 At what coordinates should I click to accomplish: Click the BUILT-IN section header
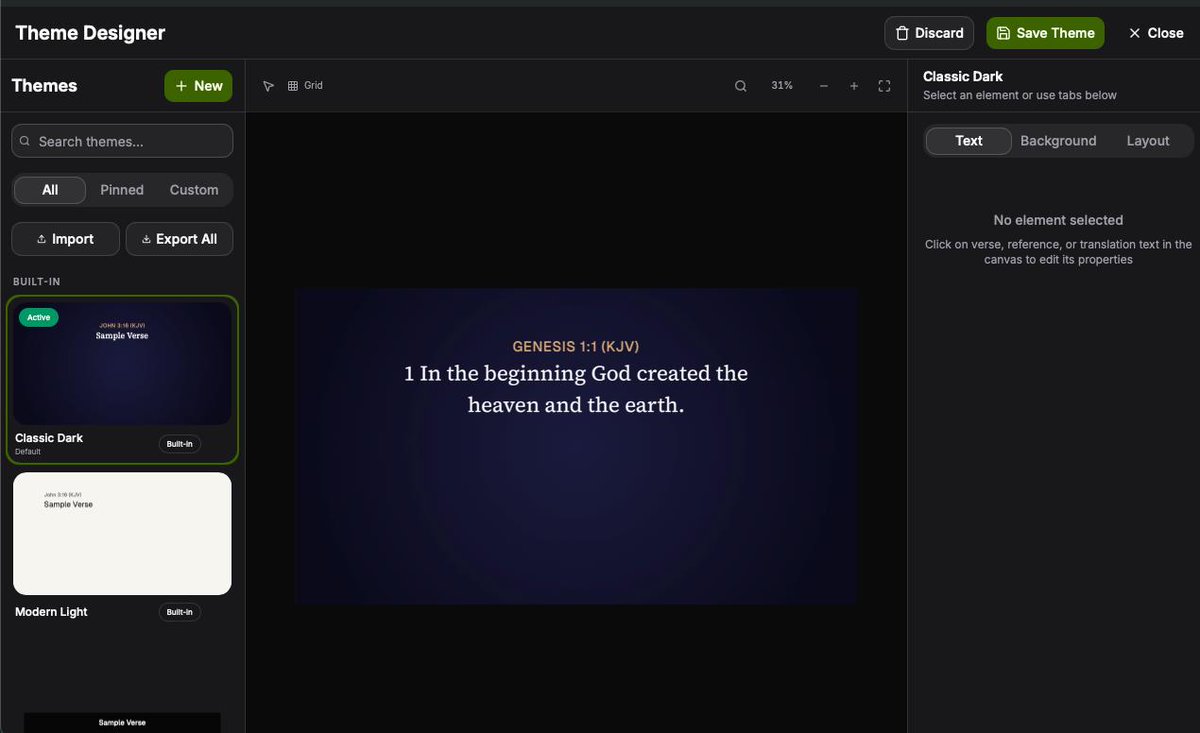[37, 282]
